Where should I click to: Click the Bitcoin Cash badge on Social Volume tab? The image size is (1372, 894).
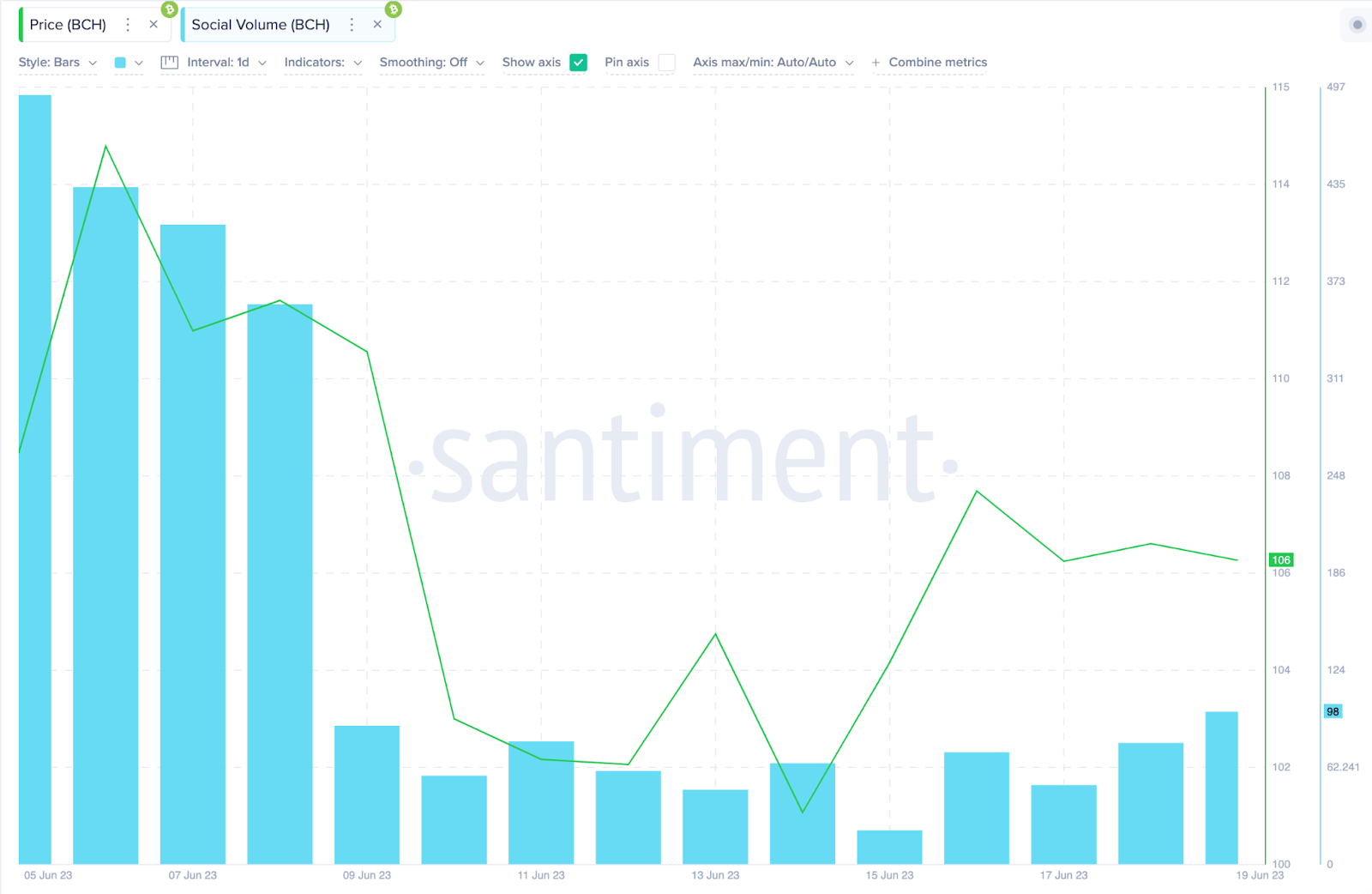(394, 9)
